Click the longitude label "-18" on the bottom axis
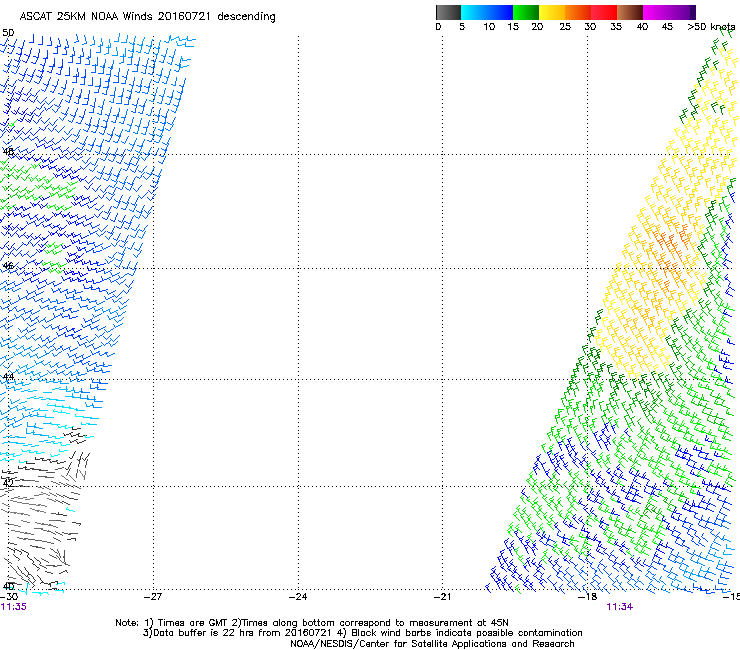The width and height of the screenshot is (740, 650). click(x=588, y=597)
